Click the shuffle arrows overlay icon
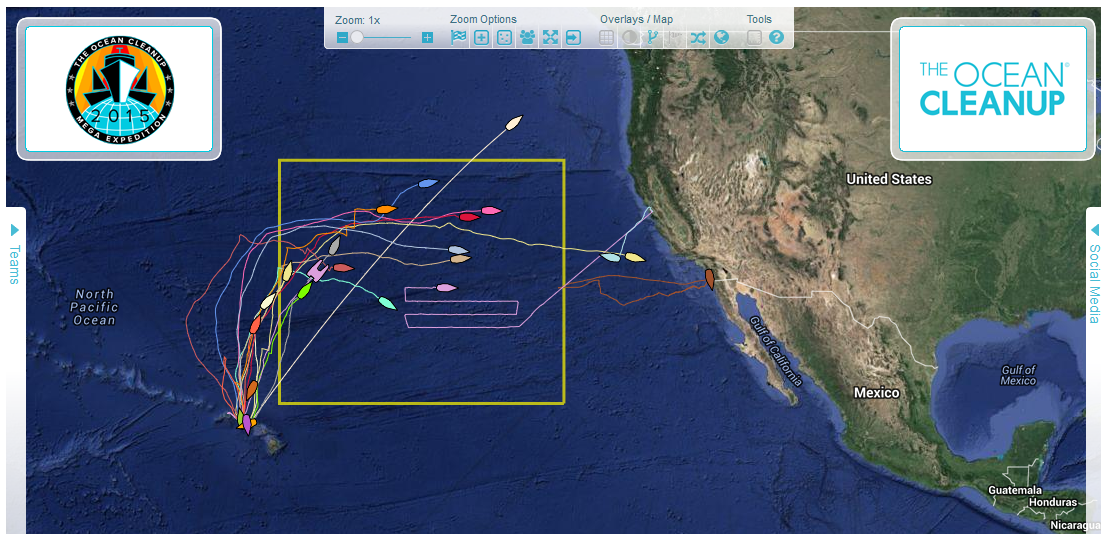 coord(698,37)
